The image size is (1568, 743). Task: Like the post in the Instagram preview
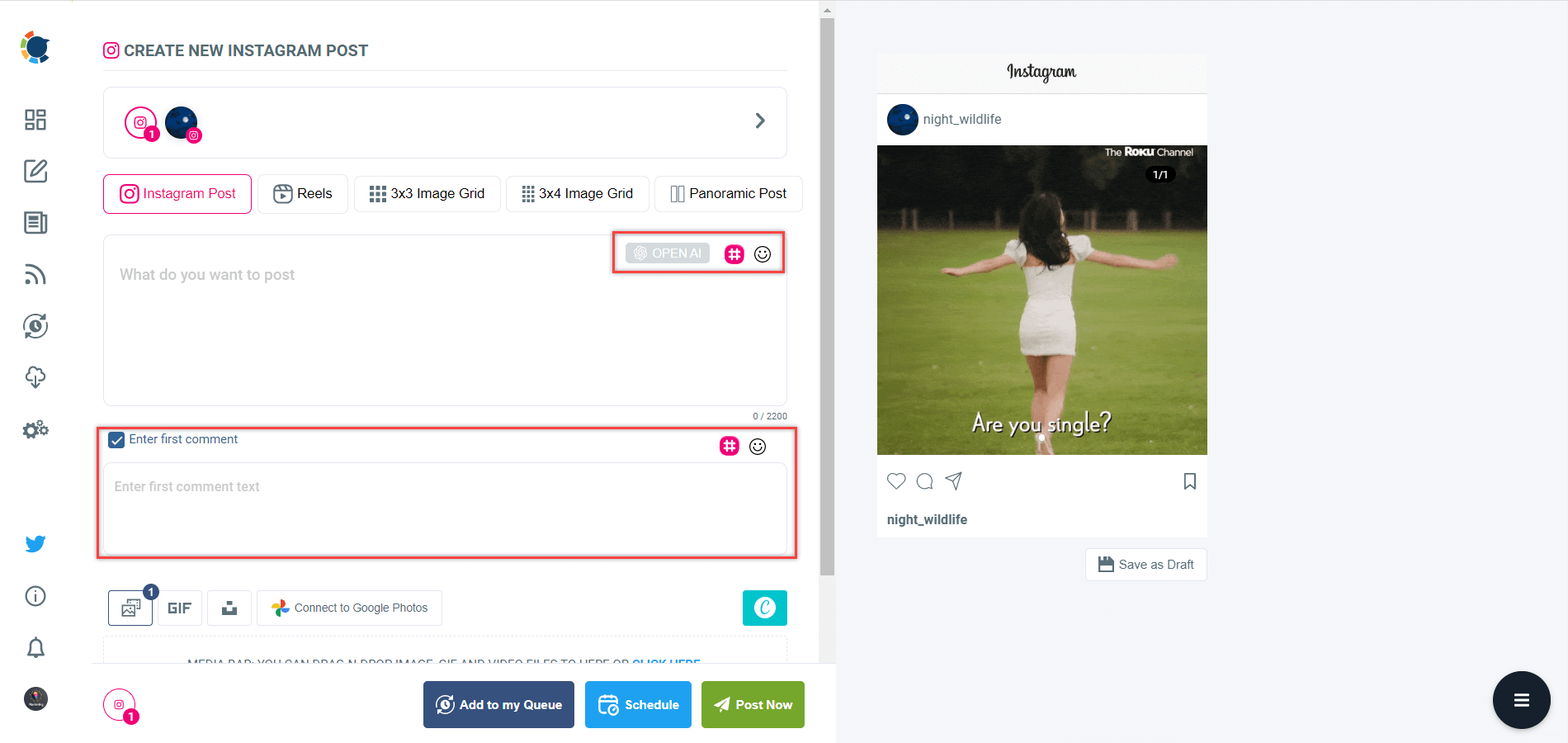(895, 480)
